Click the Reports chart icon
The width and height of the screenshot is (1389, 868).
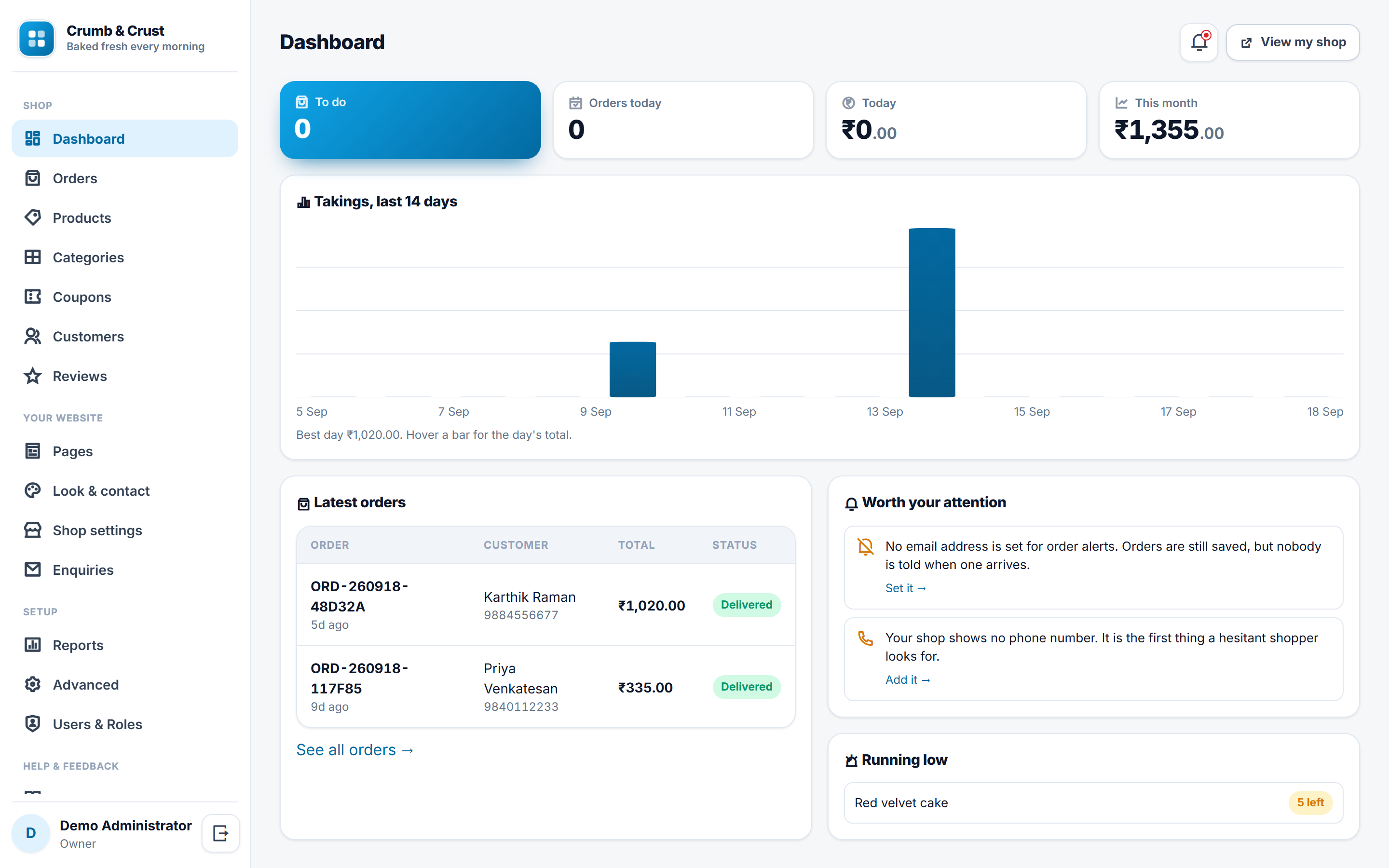pyautogui.click(x=33, y=645)
